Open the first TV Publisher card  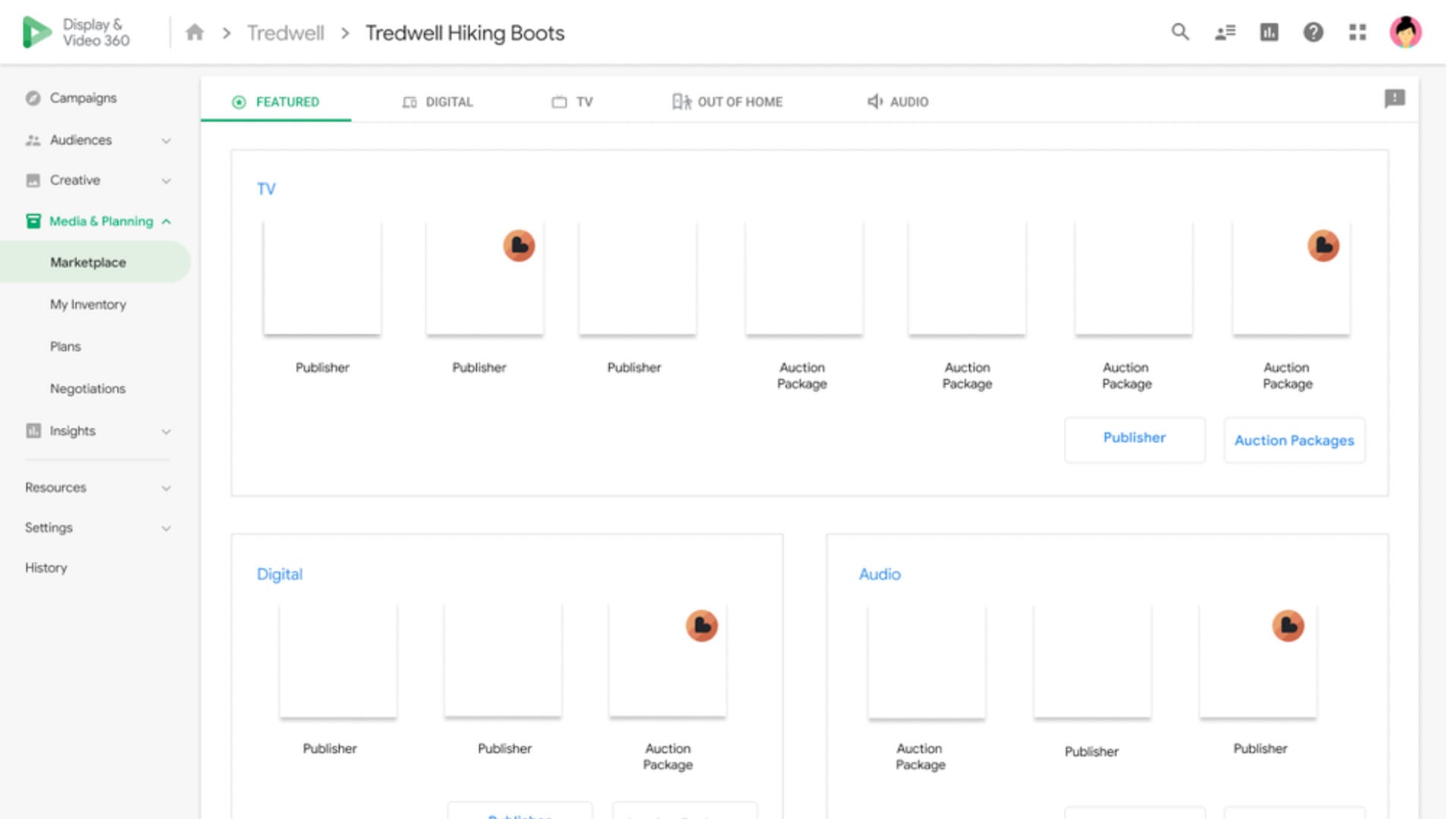322,278
